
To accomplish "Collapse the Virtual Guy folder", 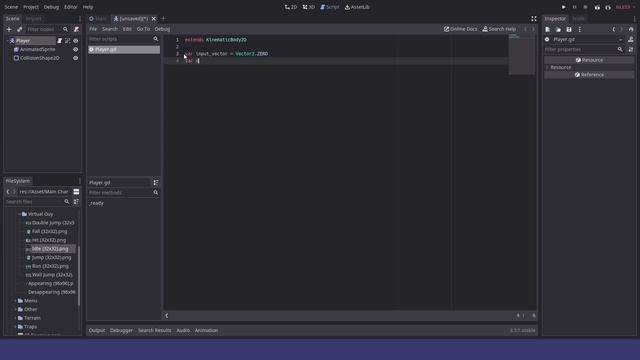I will coord(19,214).
